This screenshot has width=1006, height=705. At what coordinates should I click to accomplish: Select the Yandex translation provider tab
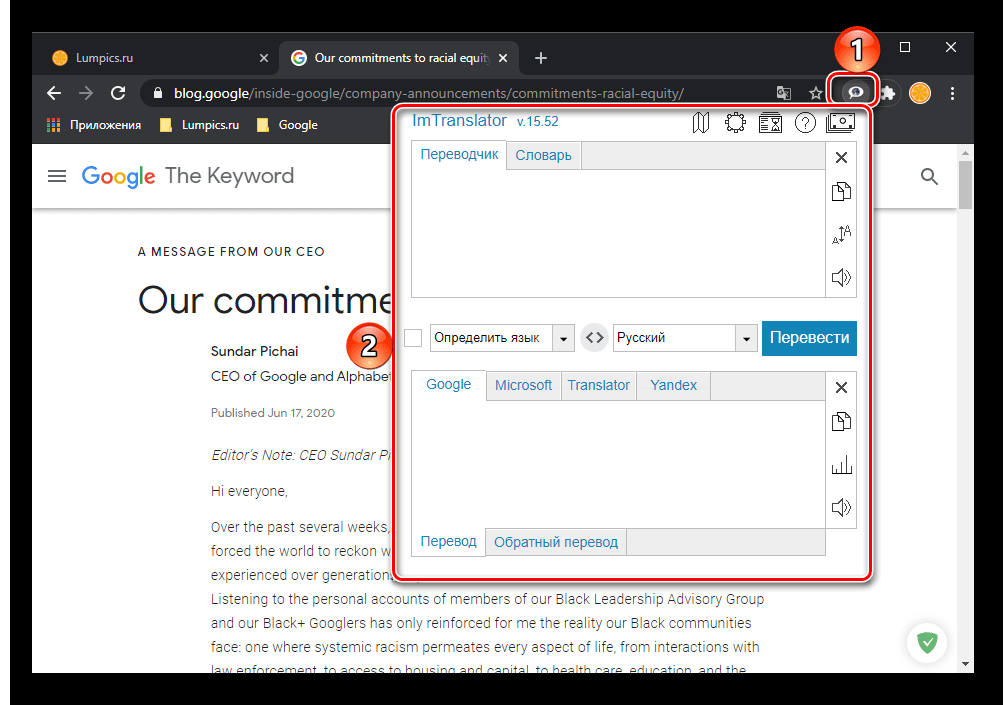(673, 386)
